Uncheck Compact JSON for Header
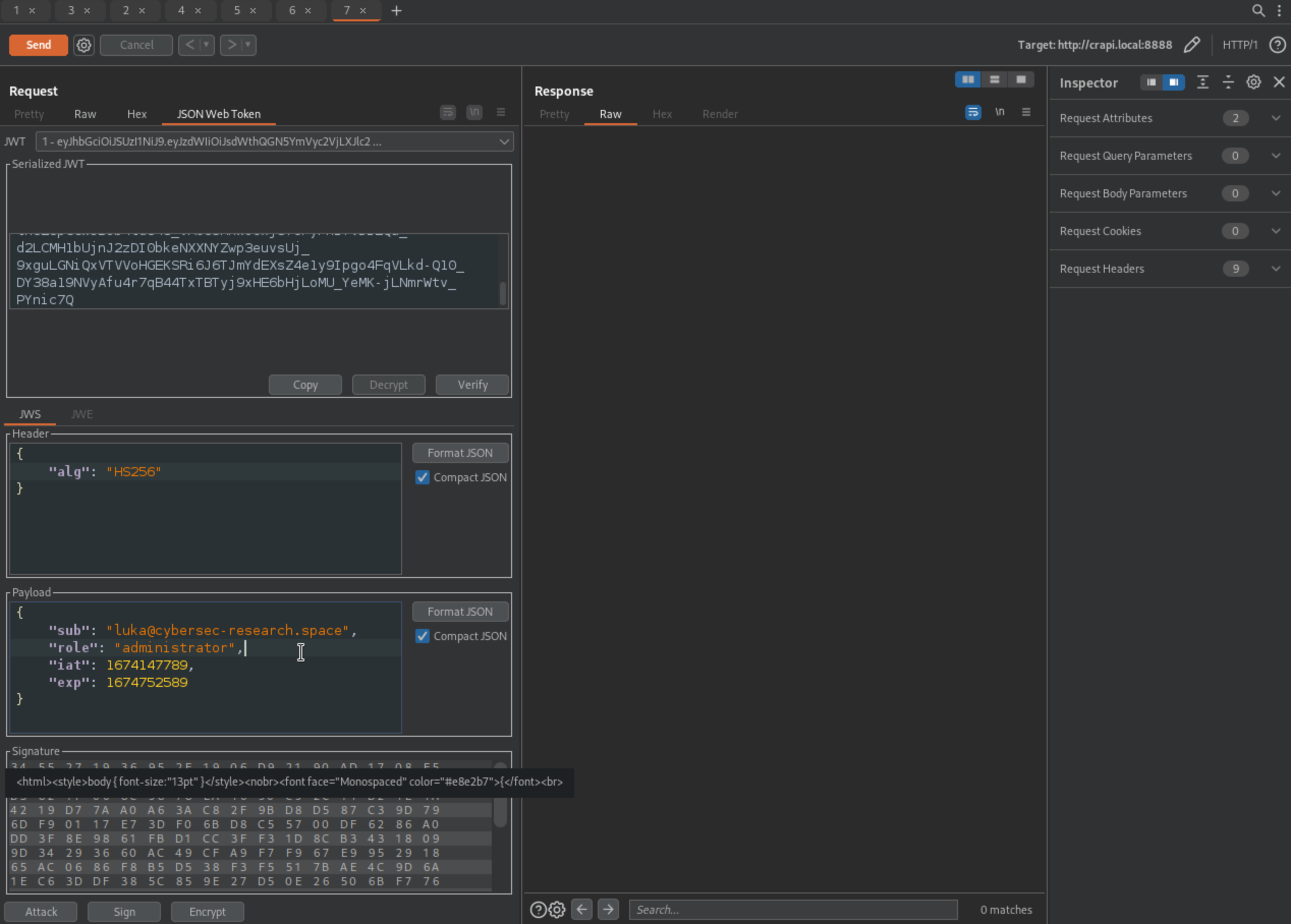This screenshot has width=1291, height=924. pos(422,477)
